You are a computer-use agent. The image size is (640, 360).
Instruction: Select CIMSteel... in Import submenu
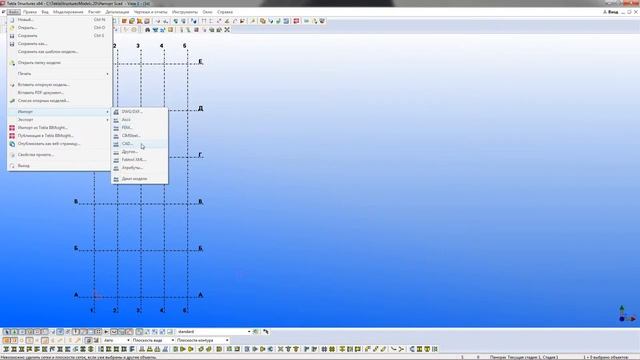140,136
